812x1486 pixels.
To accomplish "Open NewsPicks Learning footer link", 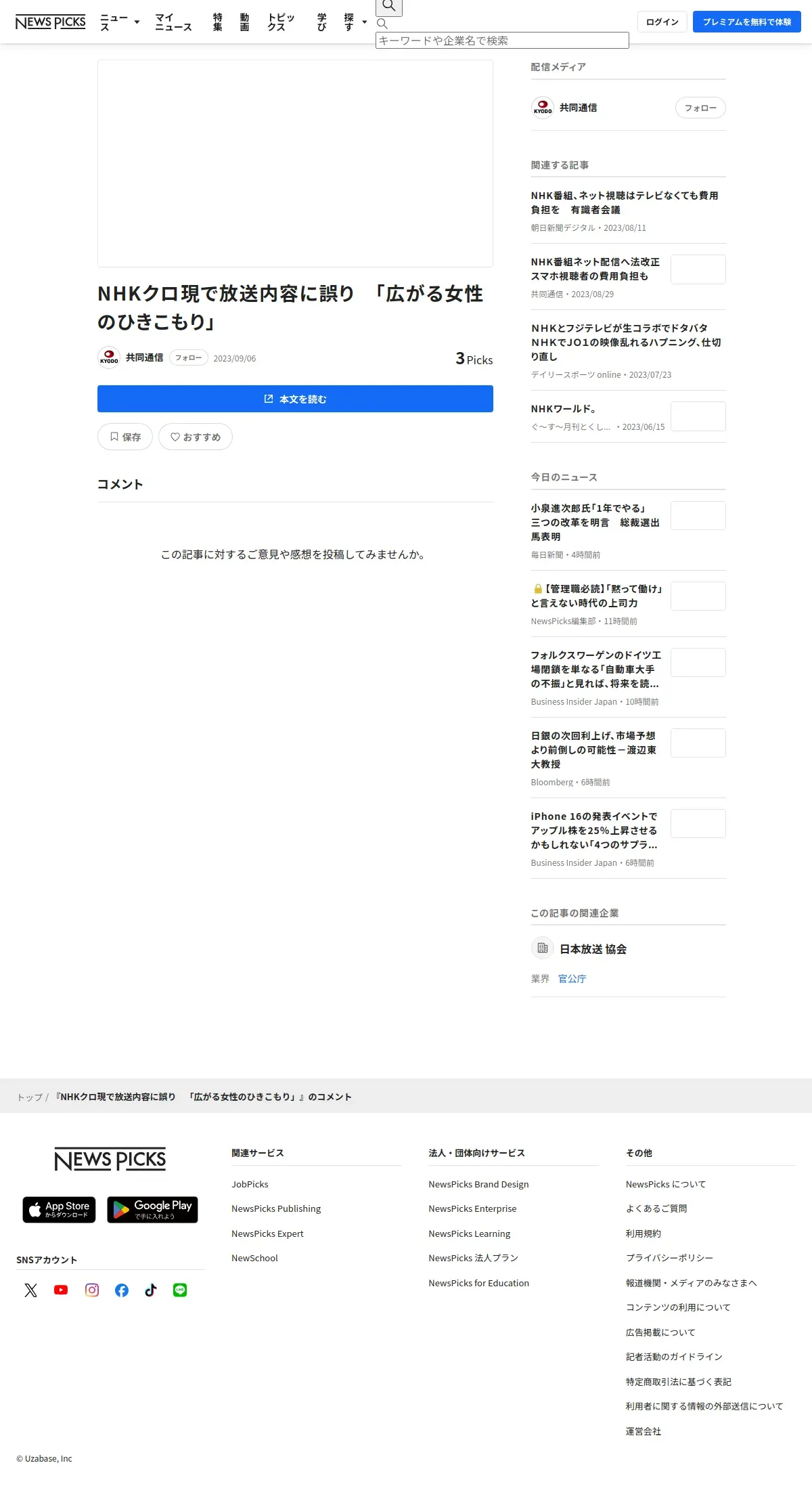I will tap(470, 1233).
